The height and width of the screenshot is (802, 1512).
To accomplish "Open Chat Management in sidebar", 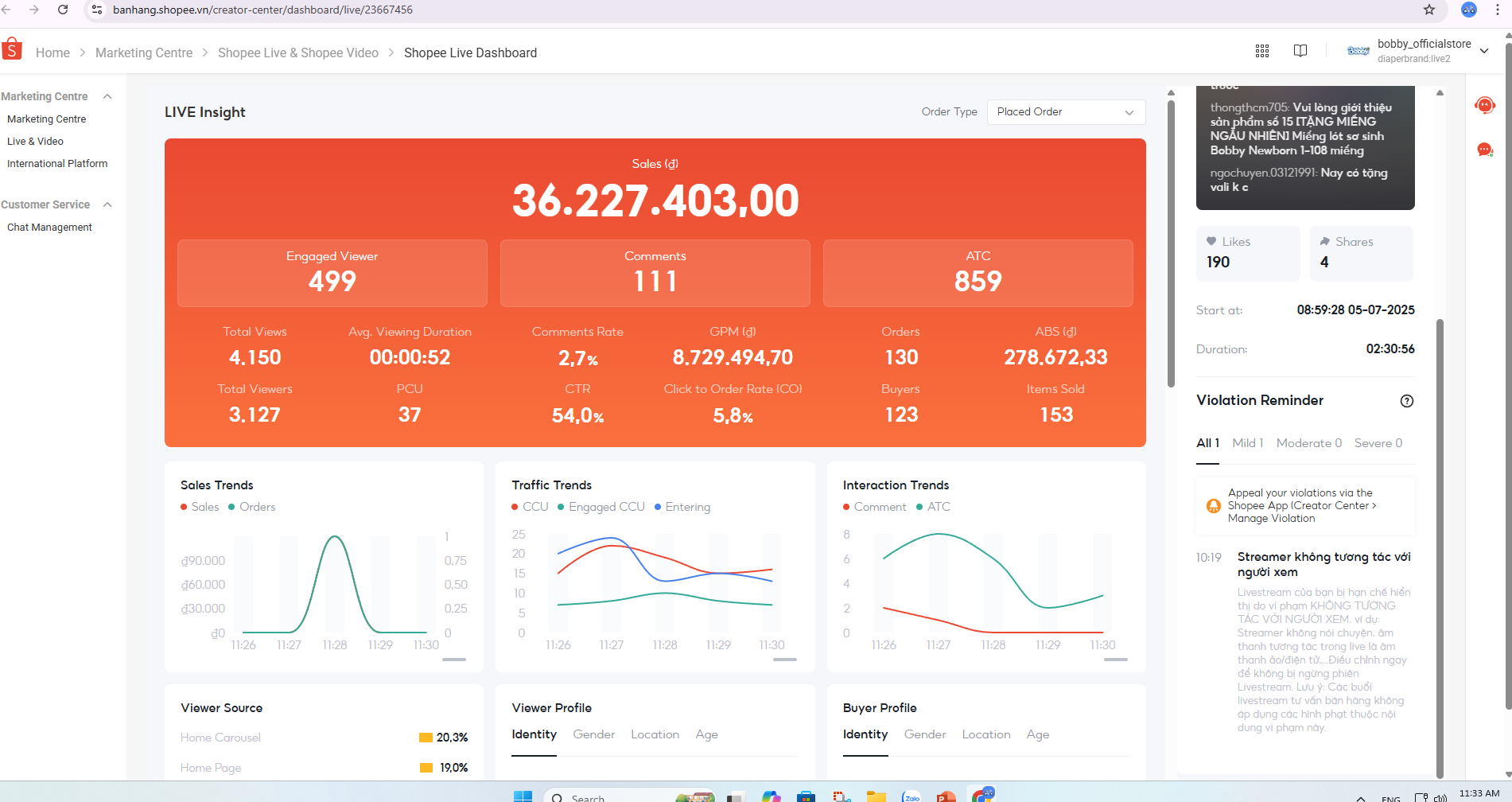I will pyautogui.click(x=49, y=228).
